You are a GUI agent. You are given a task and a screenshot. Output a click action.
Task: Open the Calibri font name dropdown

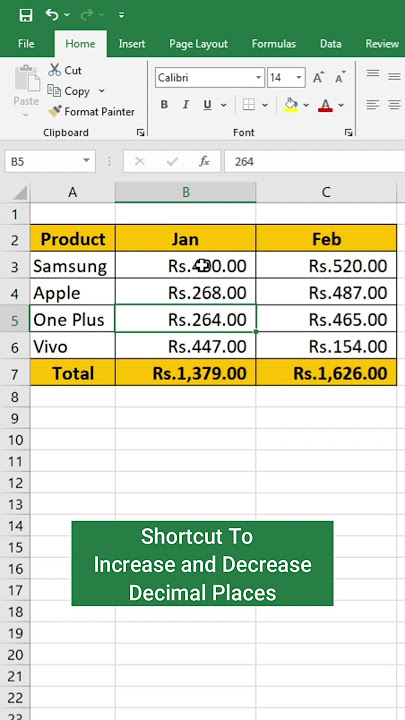pos(259,78)
